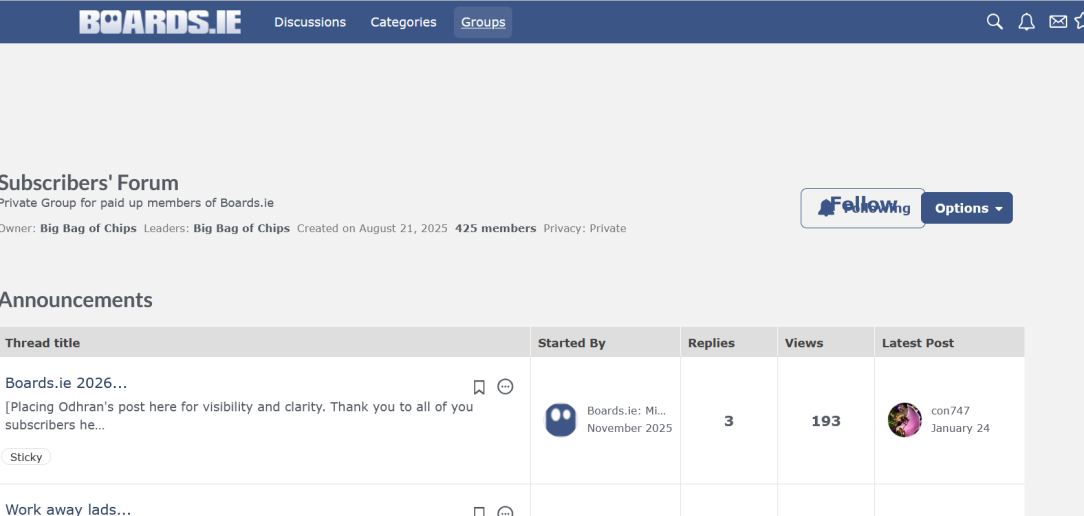Go to Discussions
Image resolution: width=1084 pixels, height=516 pixels.
(x=310, y=22)
